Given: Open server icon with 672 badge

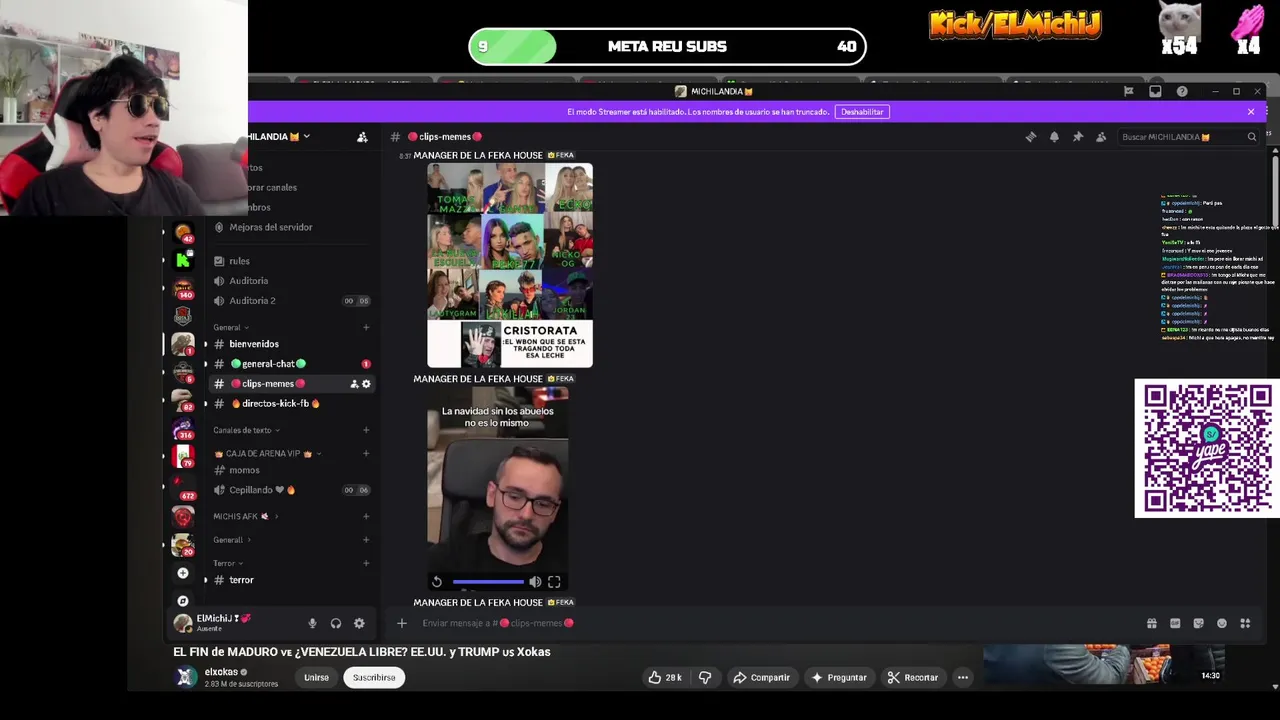Looking at the screenshot, I should 183,489.
